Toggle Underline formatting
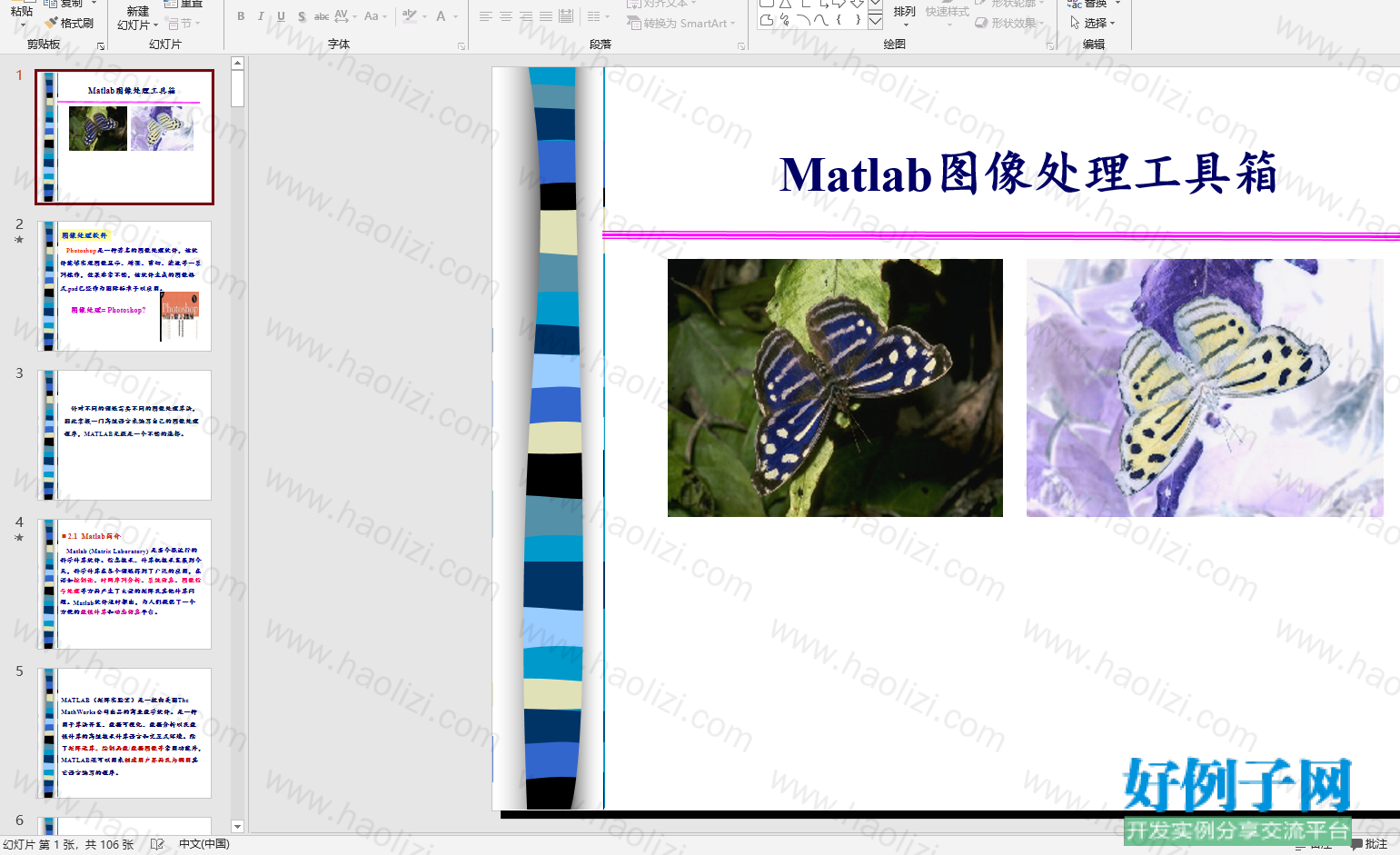 pos(281,16)
